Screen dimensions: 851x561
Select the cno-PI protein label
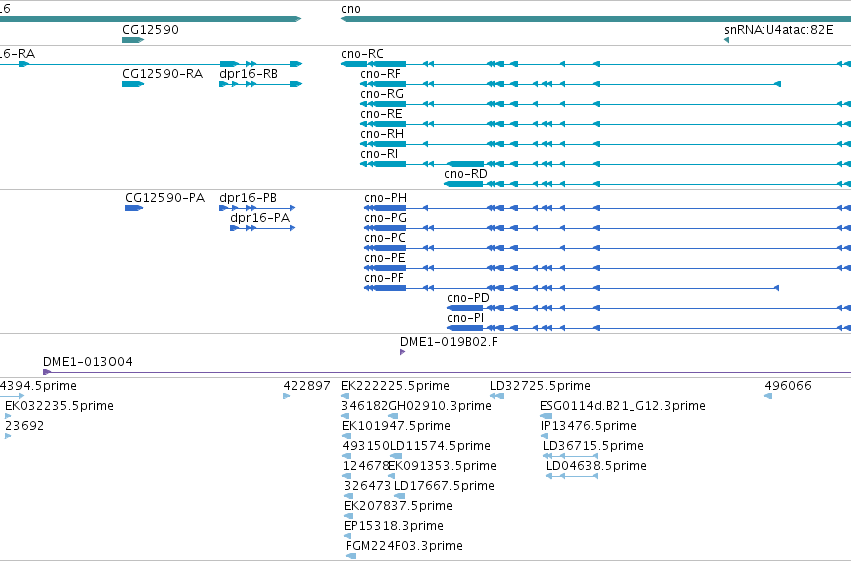[466, 318]
